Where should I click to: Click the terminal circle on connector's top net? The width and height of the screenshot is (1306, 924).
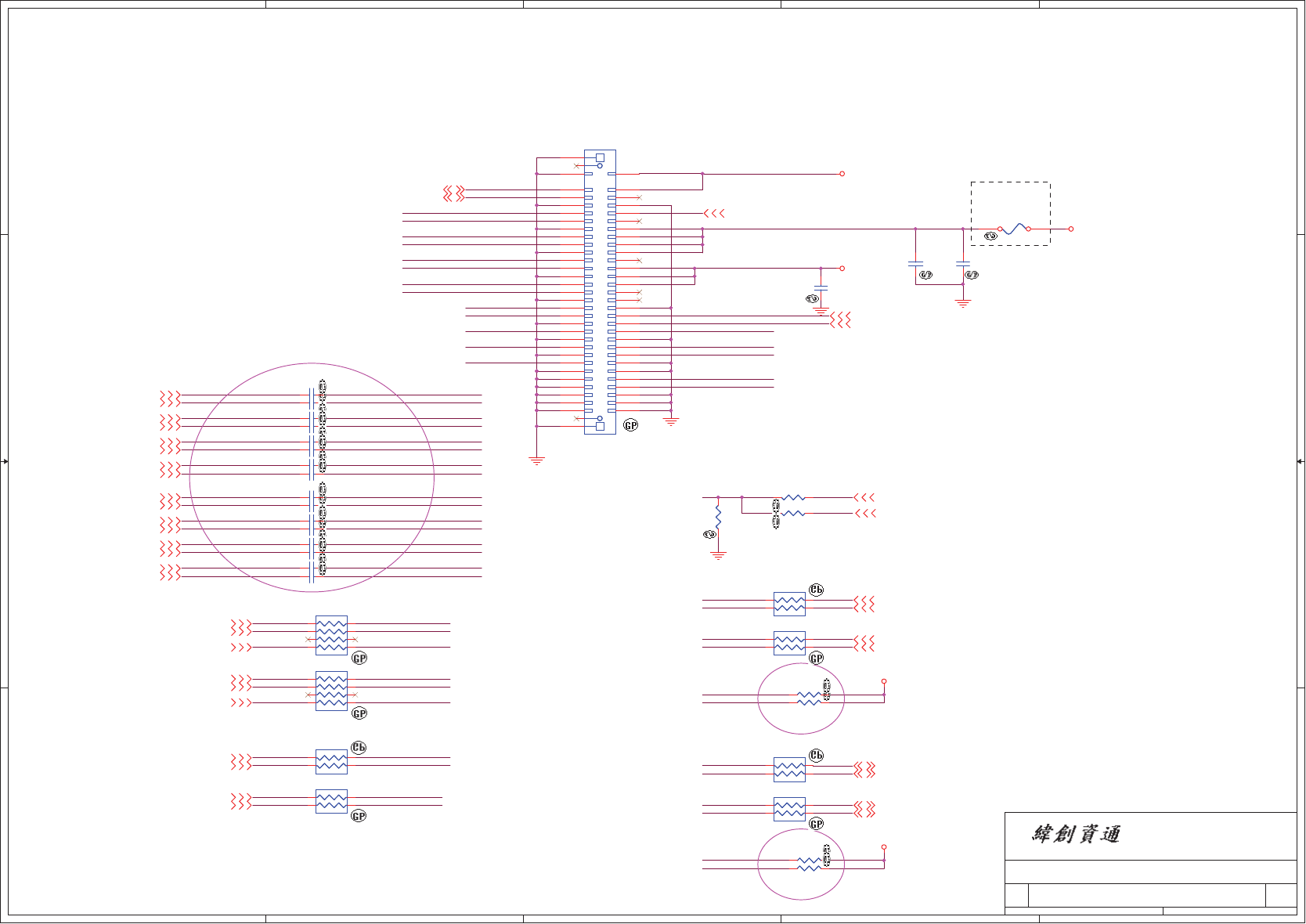click(842, 174)
